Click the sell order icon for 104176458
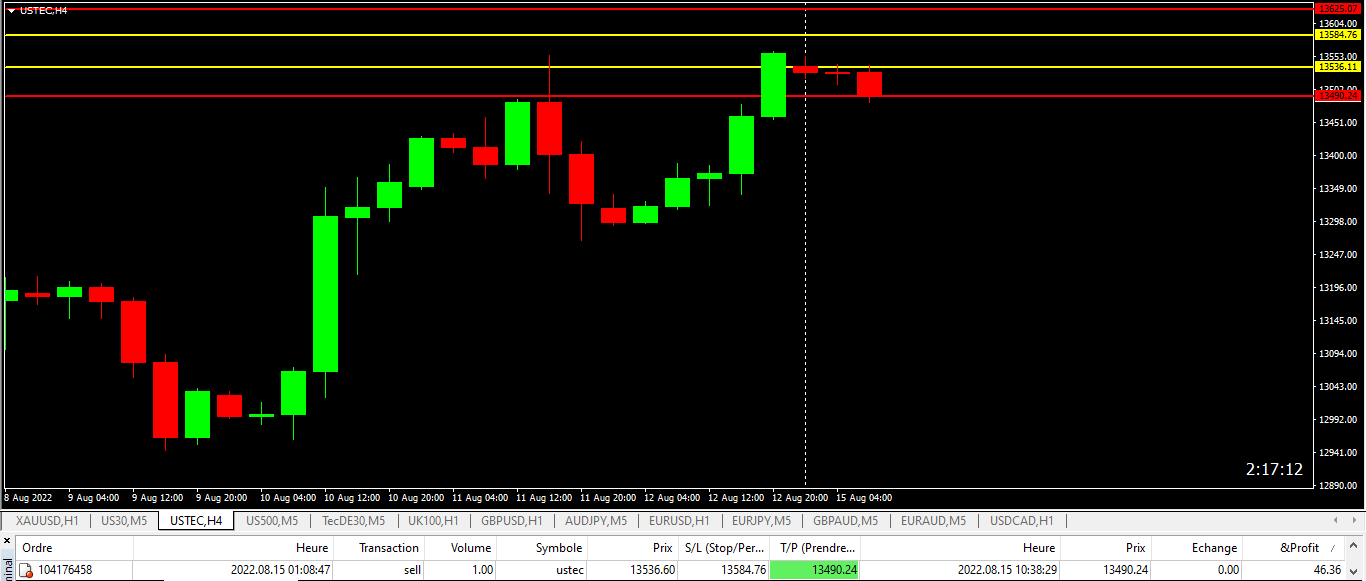Viewport: 1366px width, 581px height. [x=27, y=570]
